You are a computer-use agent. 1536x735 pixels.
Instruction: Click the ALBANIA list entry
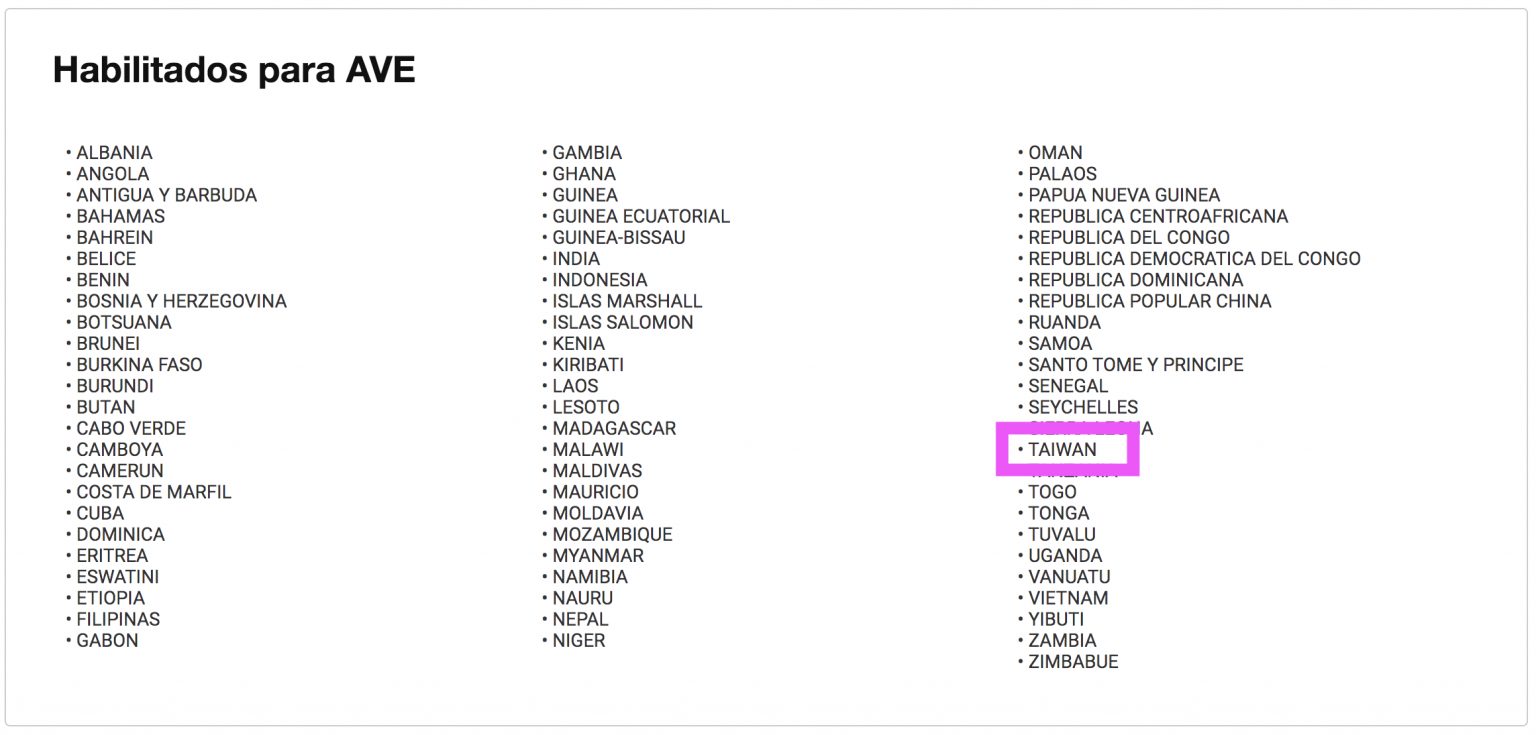pyautogui.click(x=114, y=153)
